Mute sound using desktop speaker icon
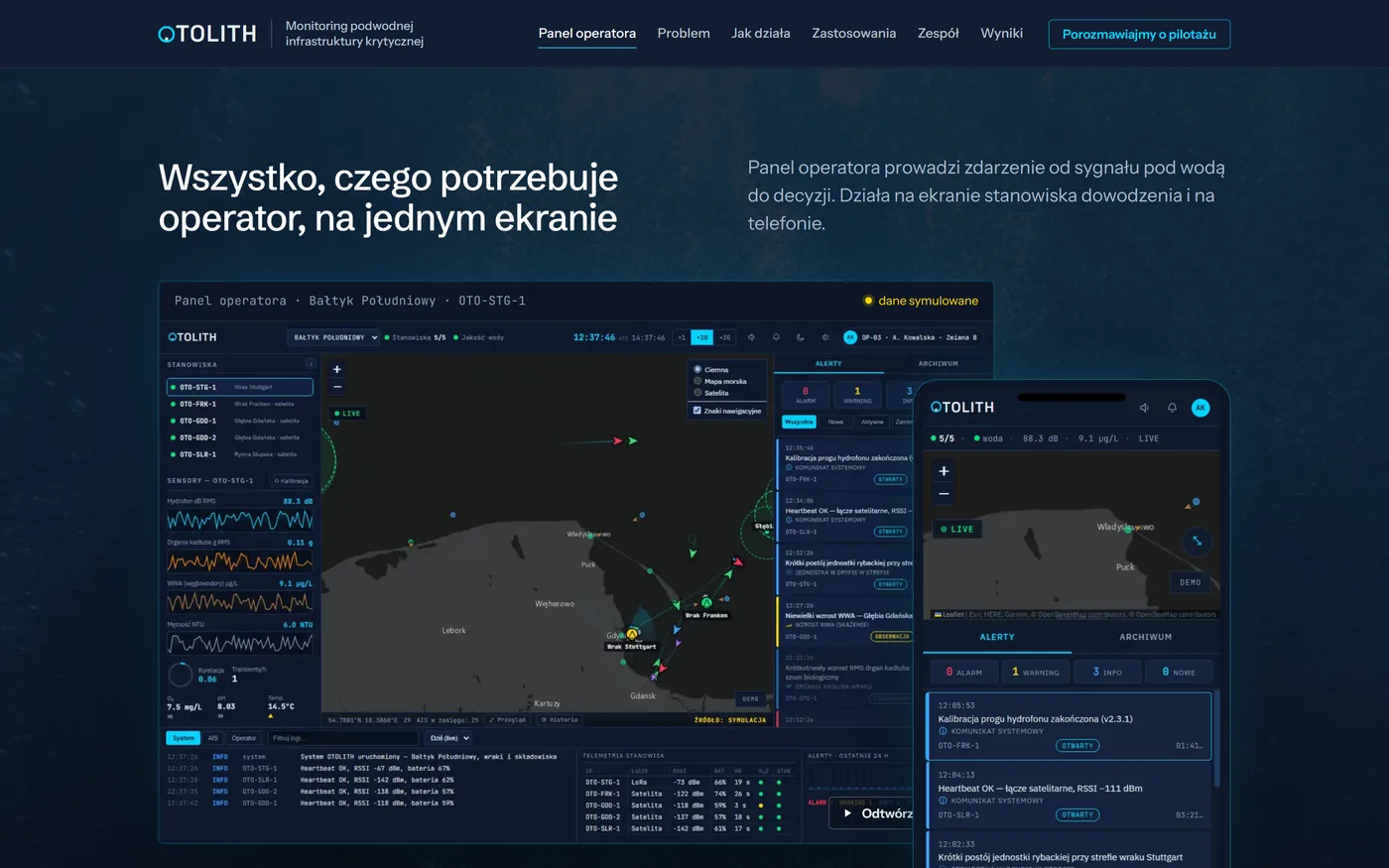 [x=751, y=337]
